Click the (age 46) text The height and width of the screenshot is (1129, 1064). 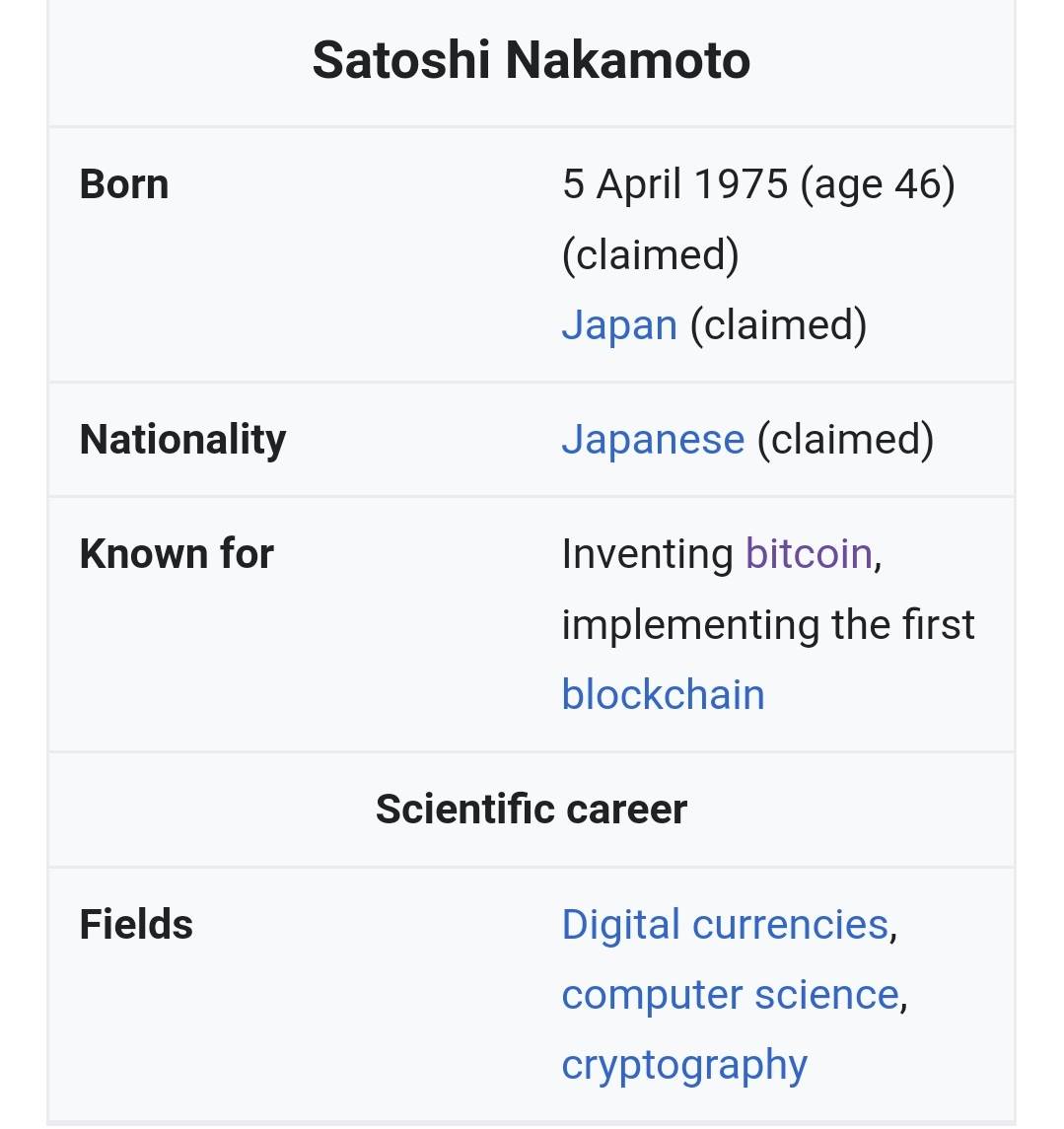click(x=878, y=184)
